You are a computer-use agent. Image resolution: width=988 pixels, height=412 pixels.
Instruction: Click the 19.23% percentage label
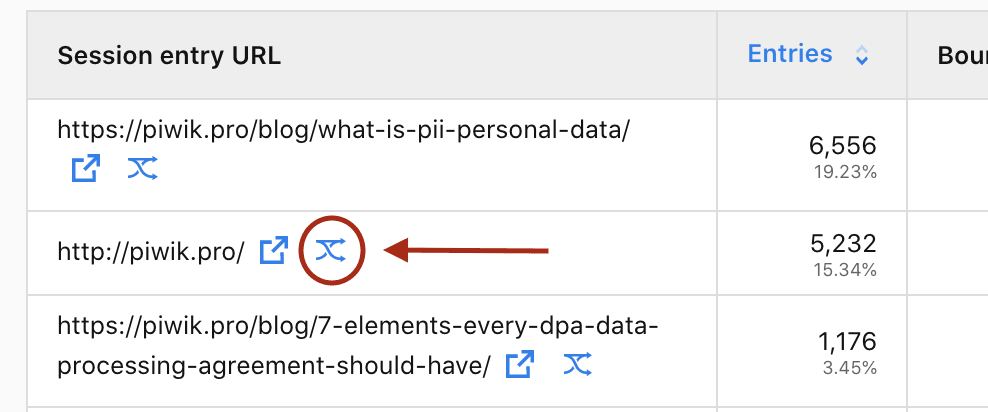[x=847, y=172]
